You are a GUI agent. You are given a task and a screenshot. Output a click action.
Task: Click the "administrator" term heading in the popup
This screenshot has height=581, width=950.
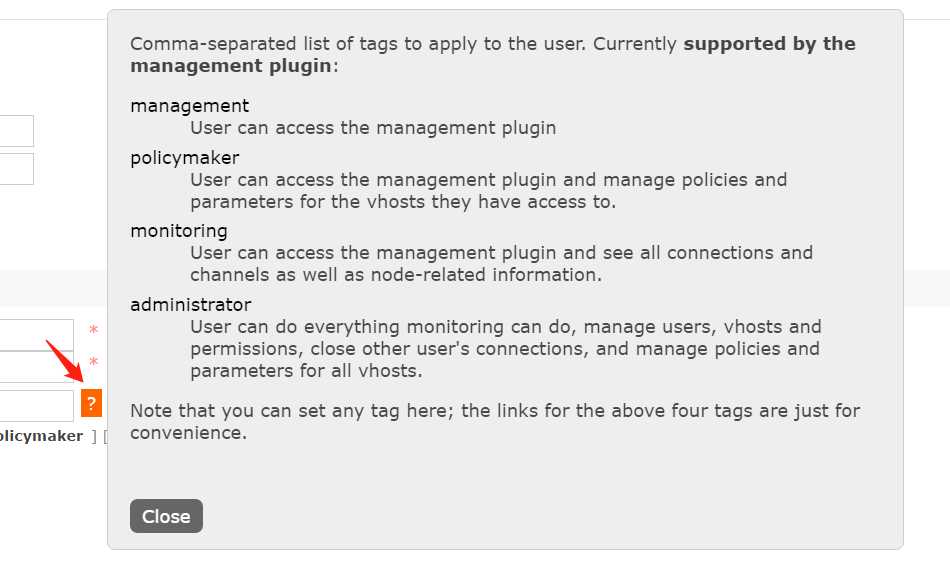click(x=190, y=304)
